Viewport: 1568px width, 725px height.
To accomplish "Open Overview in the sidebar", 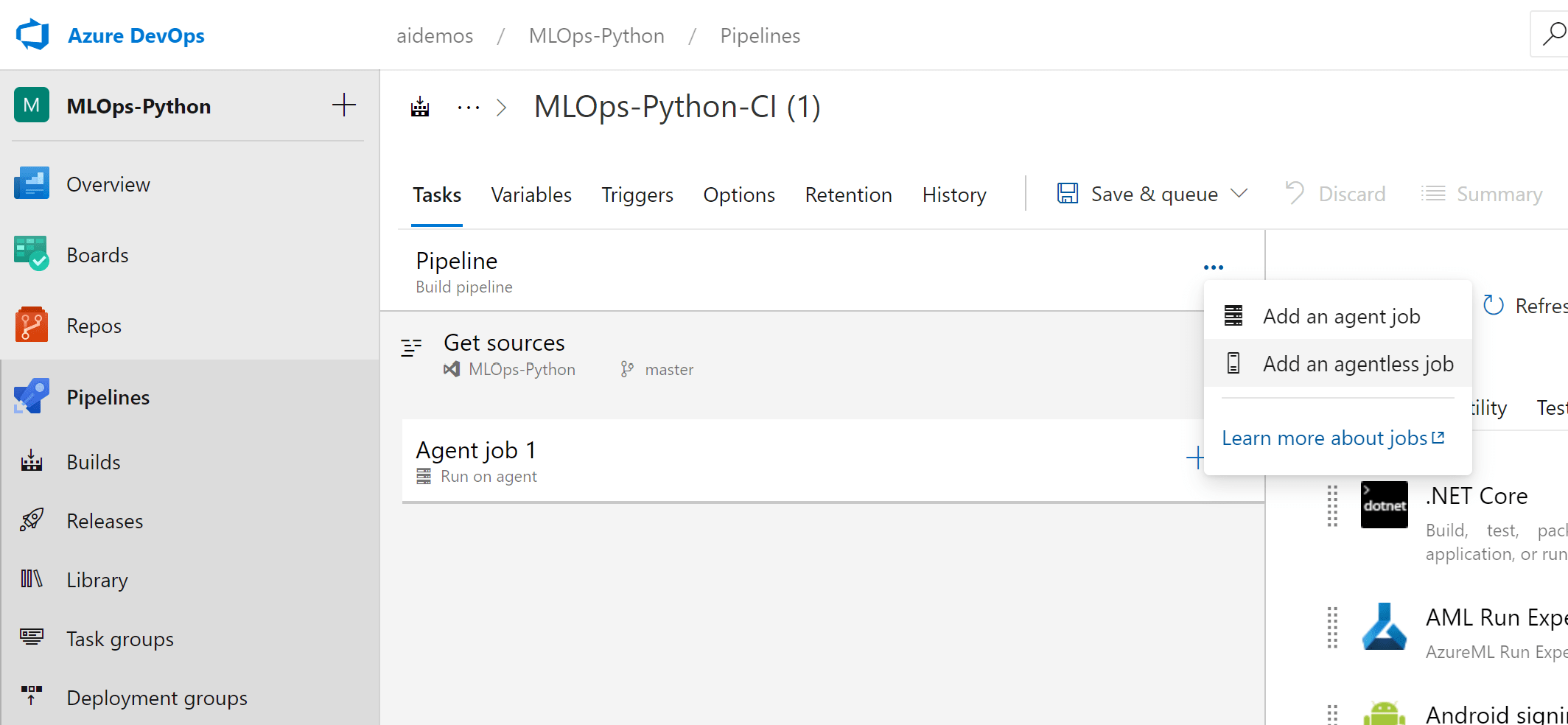I will (108, 184).
